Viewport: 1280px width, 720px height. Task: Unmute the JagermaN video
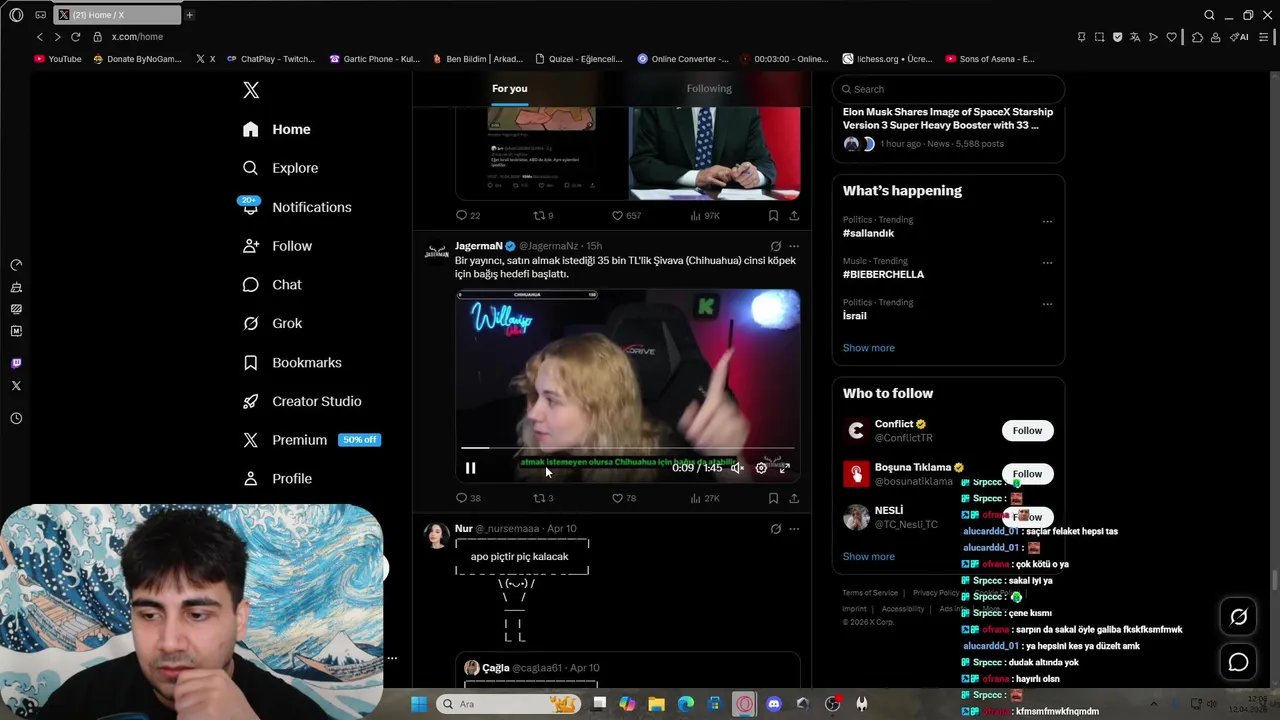[x=737, y=468]
